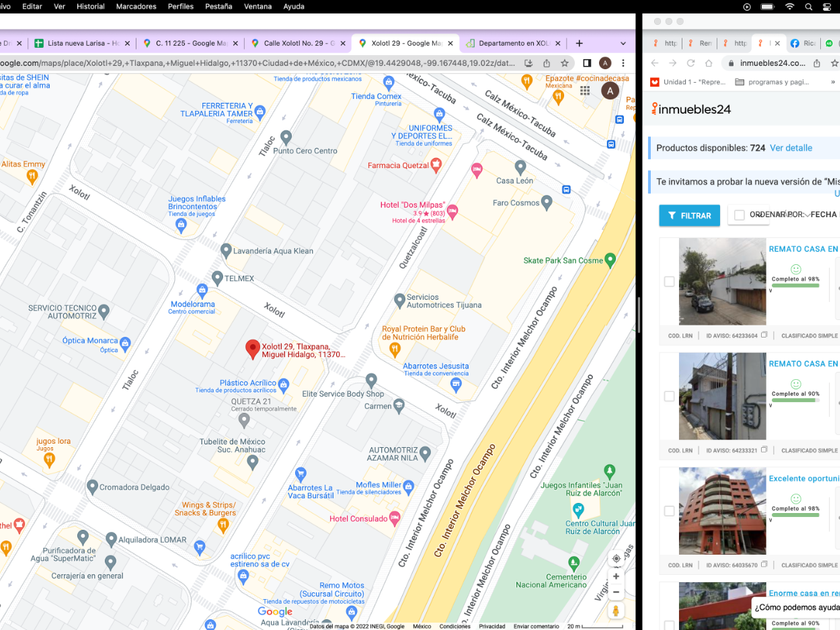Open the Marcadores menu
840x630 pixels.
point(136,6)
